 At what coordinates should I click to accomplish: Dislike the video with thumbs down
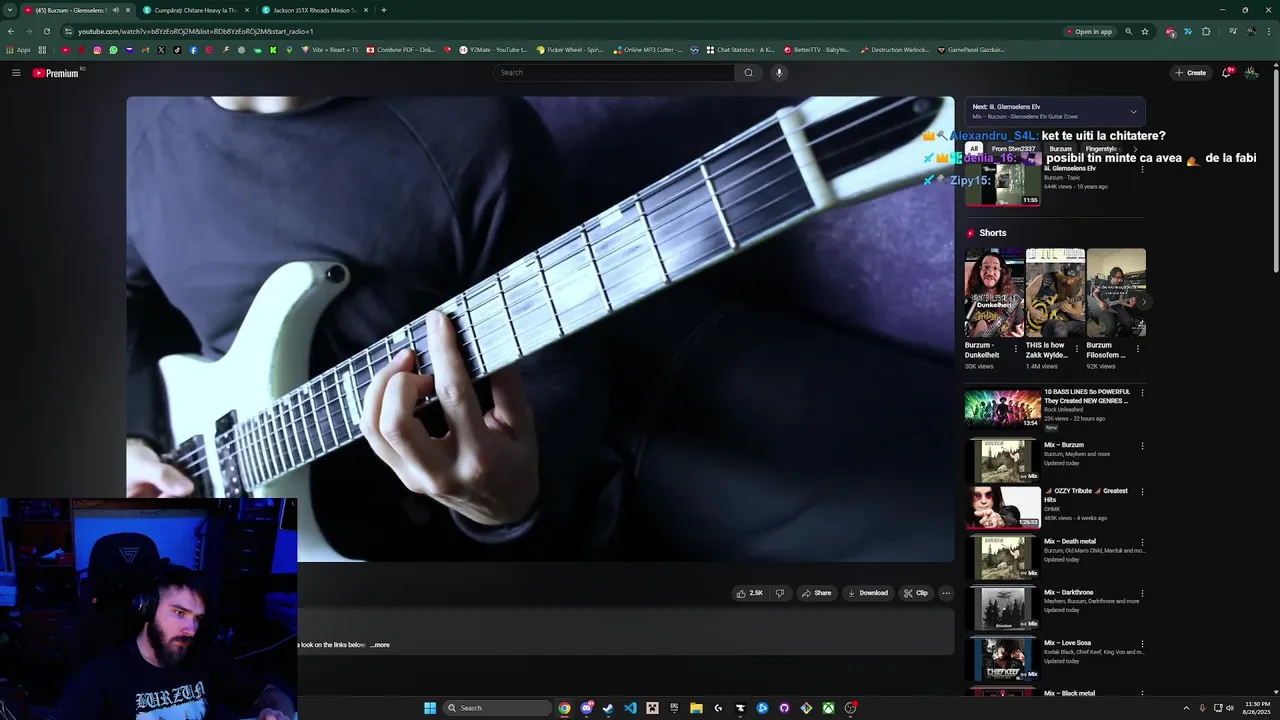pyautogui.click(x=781, y=593)
